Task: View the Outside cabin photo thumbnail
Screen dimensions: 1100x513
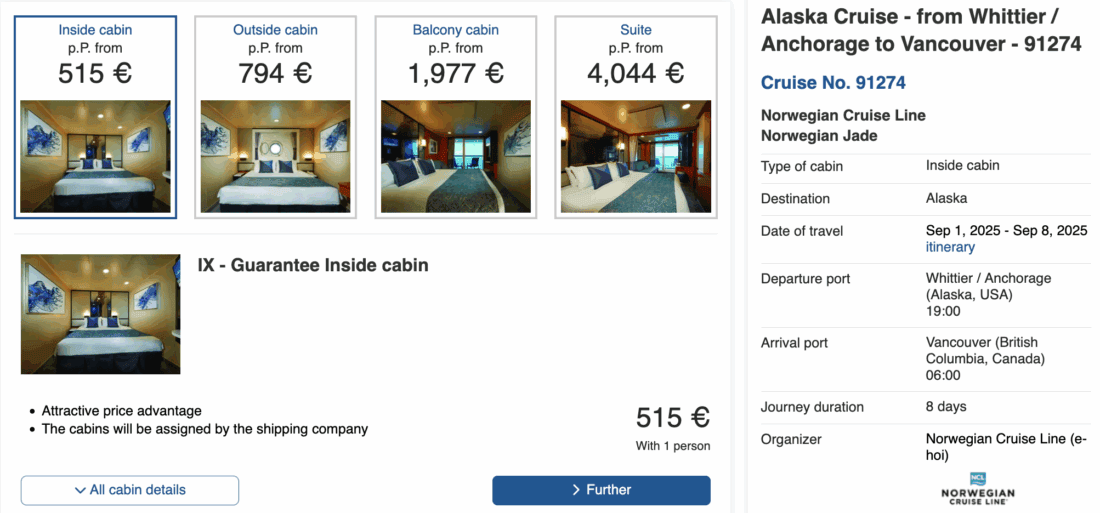Action: click(x=275, y=156)
